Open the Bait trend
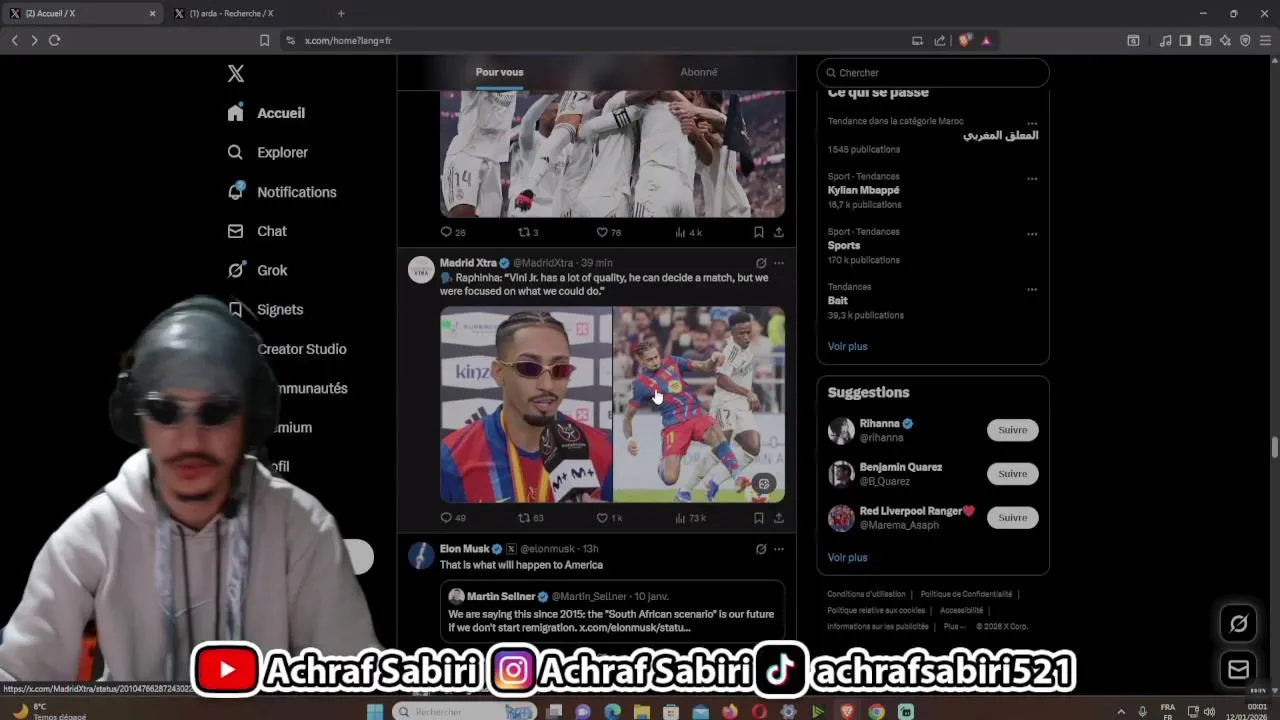The height and width of the screenshot is (720, 1280). (838, 300)
